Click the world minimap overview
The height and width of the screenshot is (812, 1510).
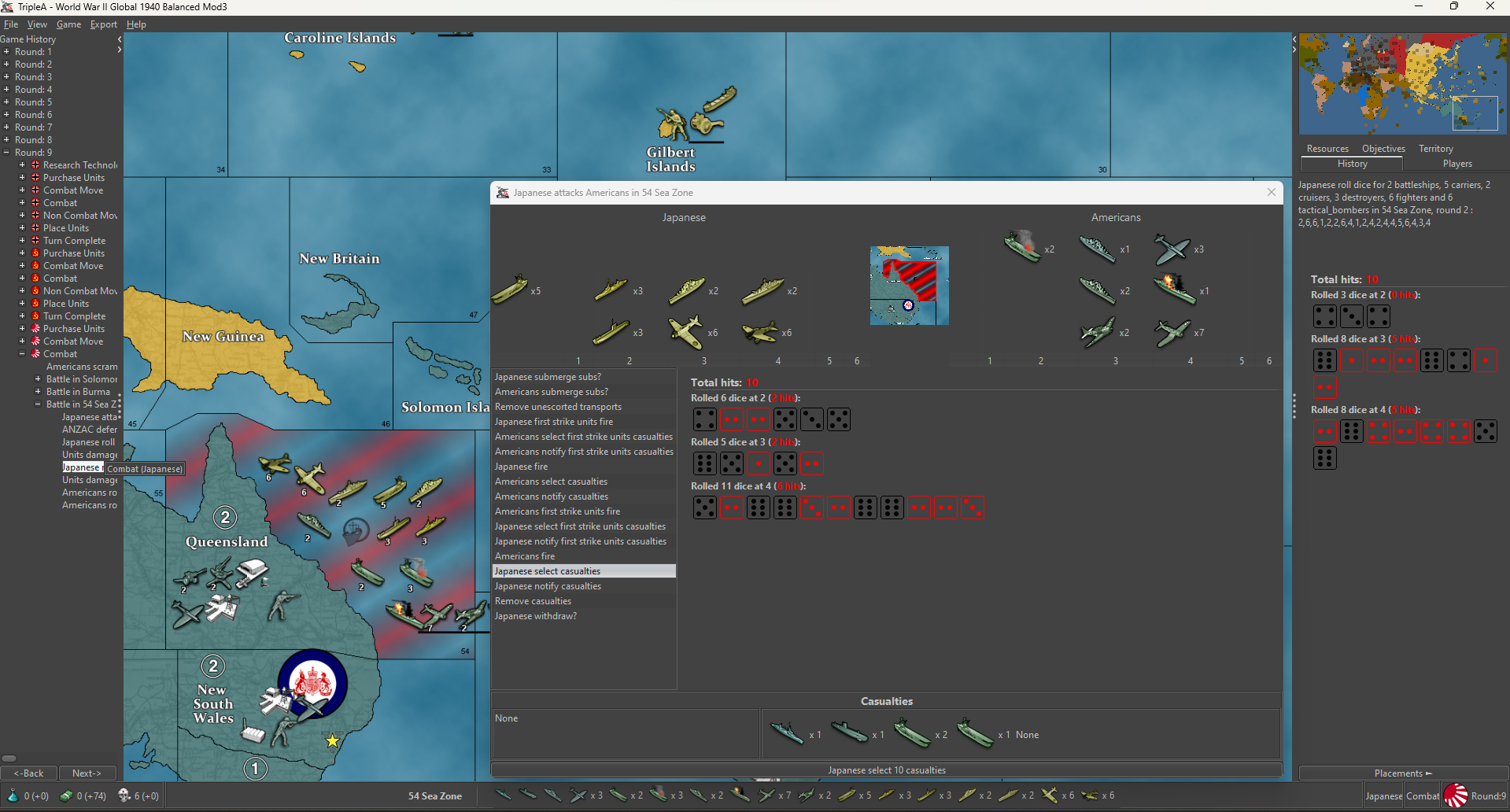pyautogui.click(x=1402, y=83)
